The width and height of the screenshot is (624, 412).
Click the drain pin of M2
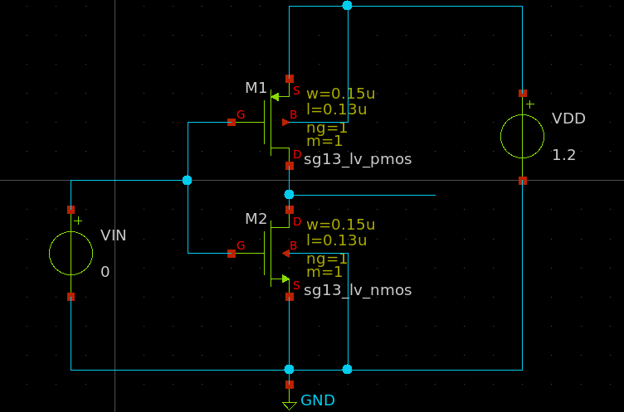click(289, 210)
